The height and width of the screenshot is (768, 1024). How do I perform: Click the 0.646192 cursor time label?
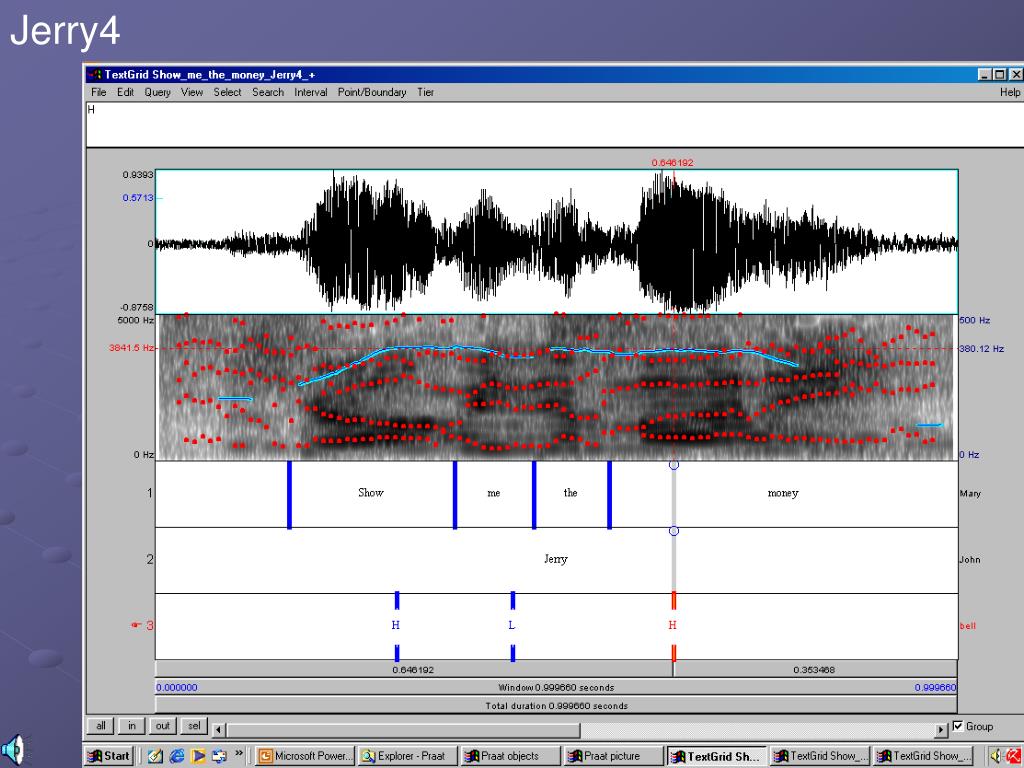pos(673,163)
